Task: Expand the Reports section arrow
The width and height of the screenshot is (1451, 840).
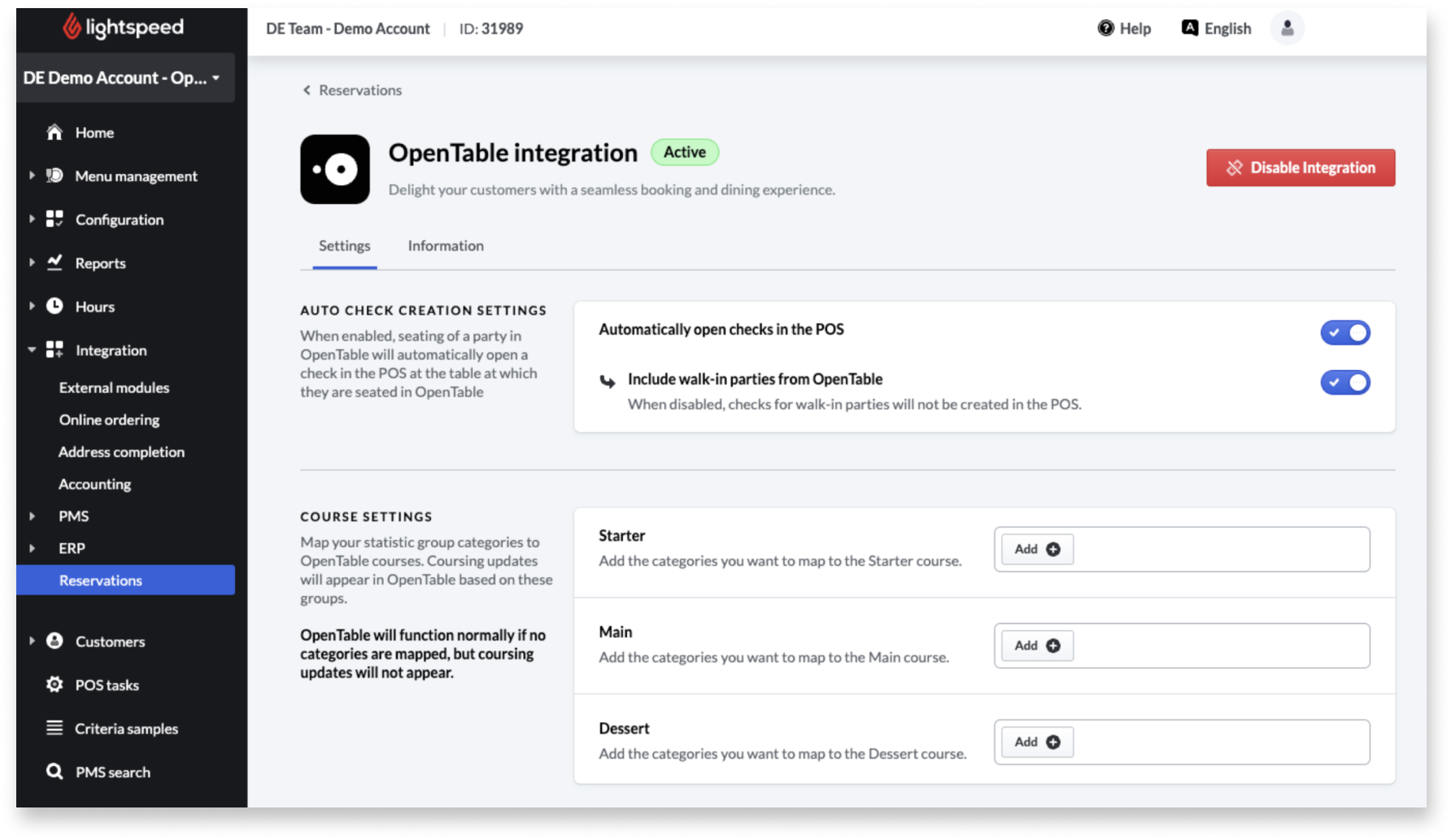Action: pyautogui.click(x=32, y=263)
